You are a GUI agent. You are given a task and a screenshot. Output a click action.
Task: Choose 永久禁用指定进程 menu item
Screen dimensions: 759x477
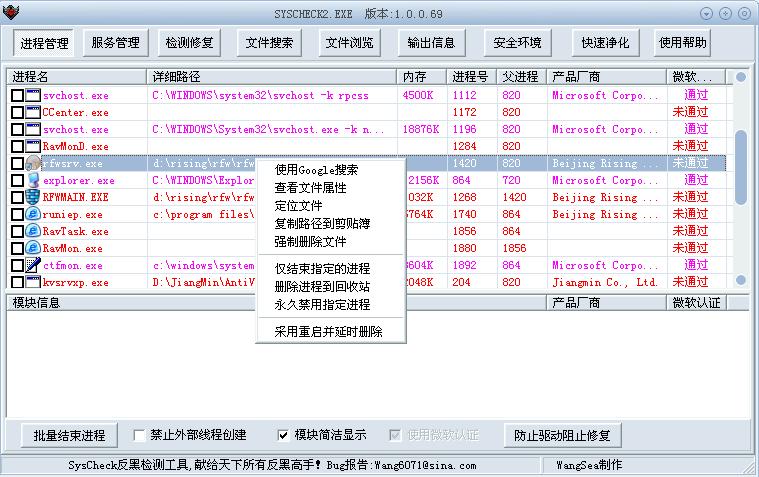tap(331, 305)
